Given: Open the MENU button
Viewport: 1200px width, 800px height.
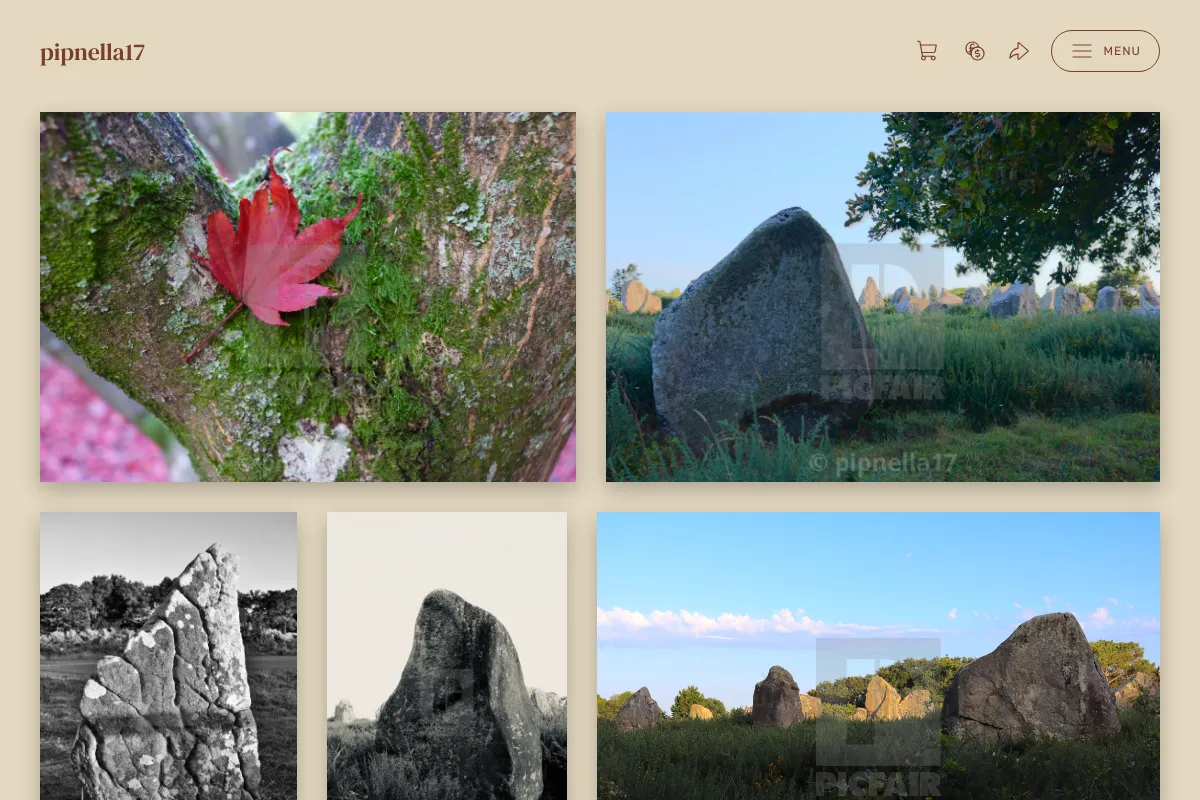Looking at the screenshot, I should pyautogui.click(x=1105, y=51).
